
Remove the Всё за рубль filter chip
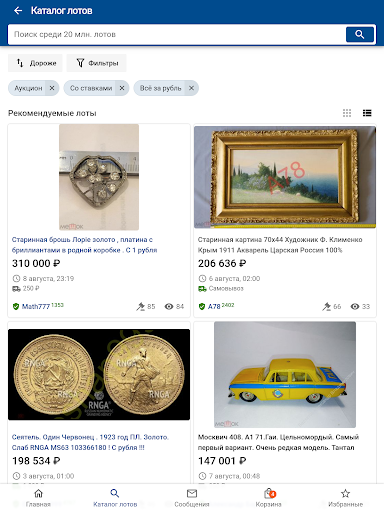tap(191, 88)
